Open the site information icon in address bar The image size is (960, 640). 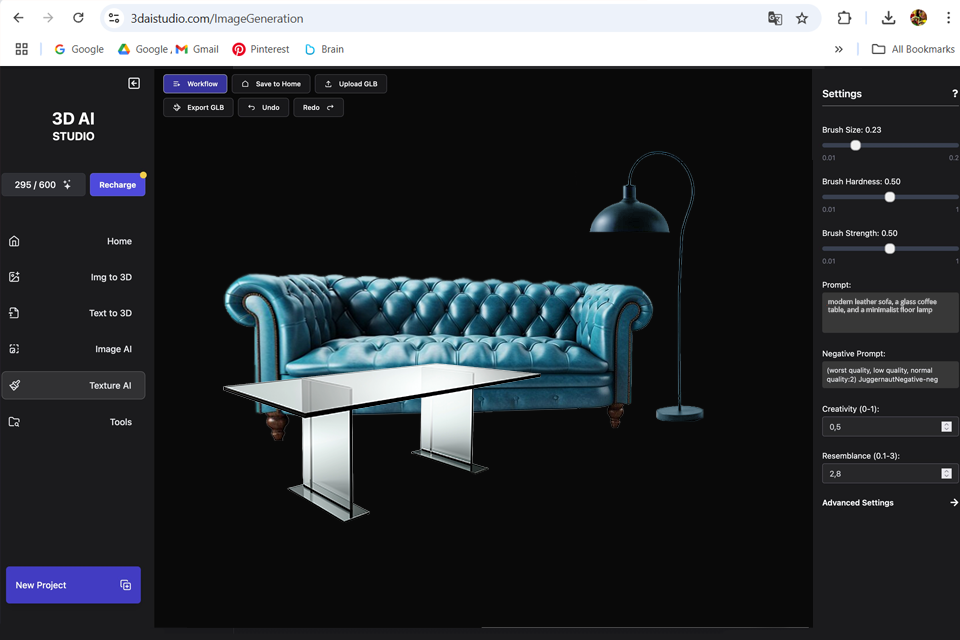click(114, 18)
